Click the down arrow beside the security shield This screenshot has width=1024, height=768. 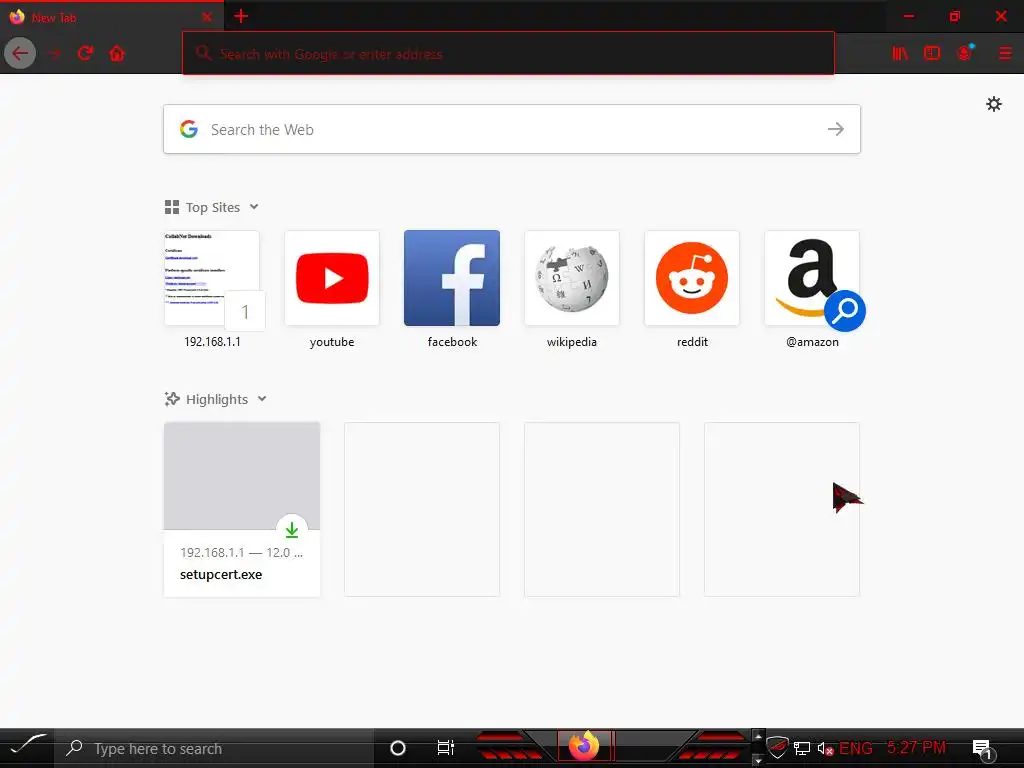point(758,760)
